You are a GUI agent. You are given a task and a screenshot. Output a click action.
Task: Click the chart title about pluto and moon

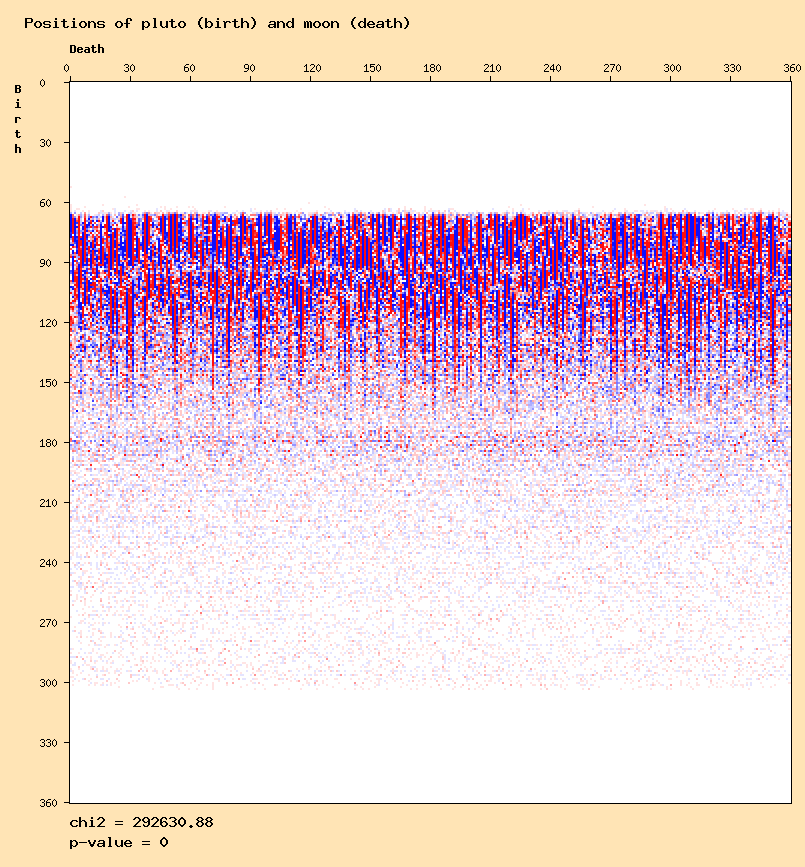217,23
